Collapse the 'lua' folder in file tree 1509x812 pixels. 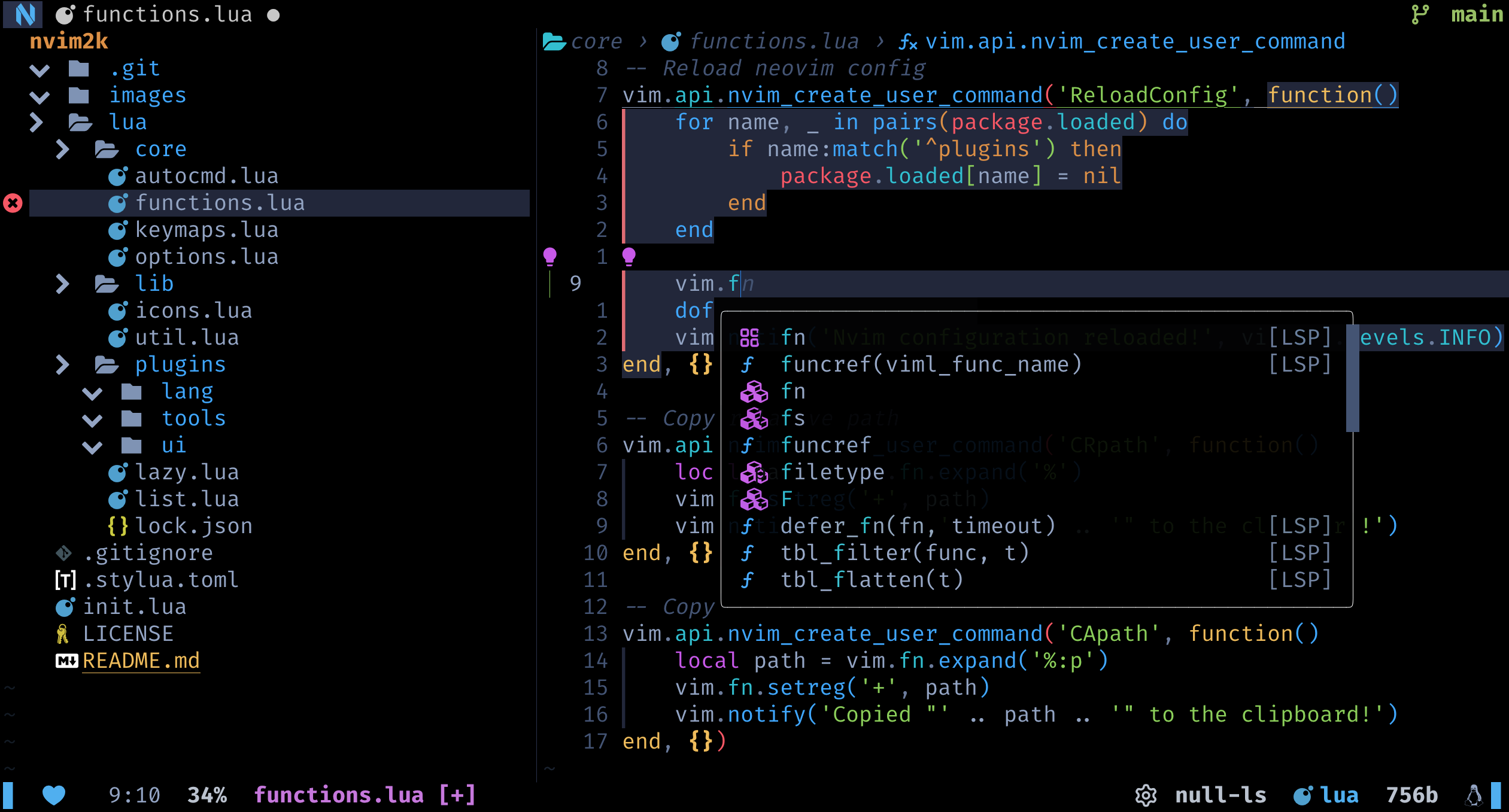pyautogui.click(x=39, y=121)
